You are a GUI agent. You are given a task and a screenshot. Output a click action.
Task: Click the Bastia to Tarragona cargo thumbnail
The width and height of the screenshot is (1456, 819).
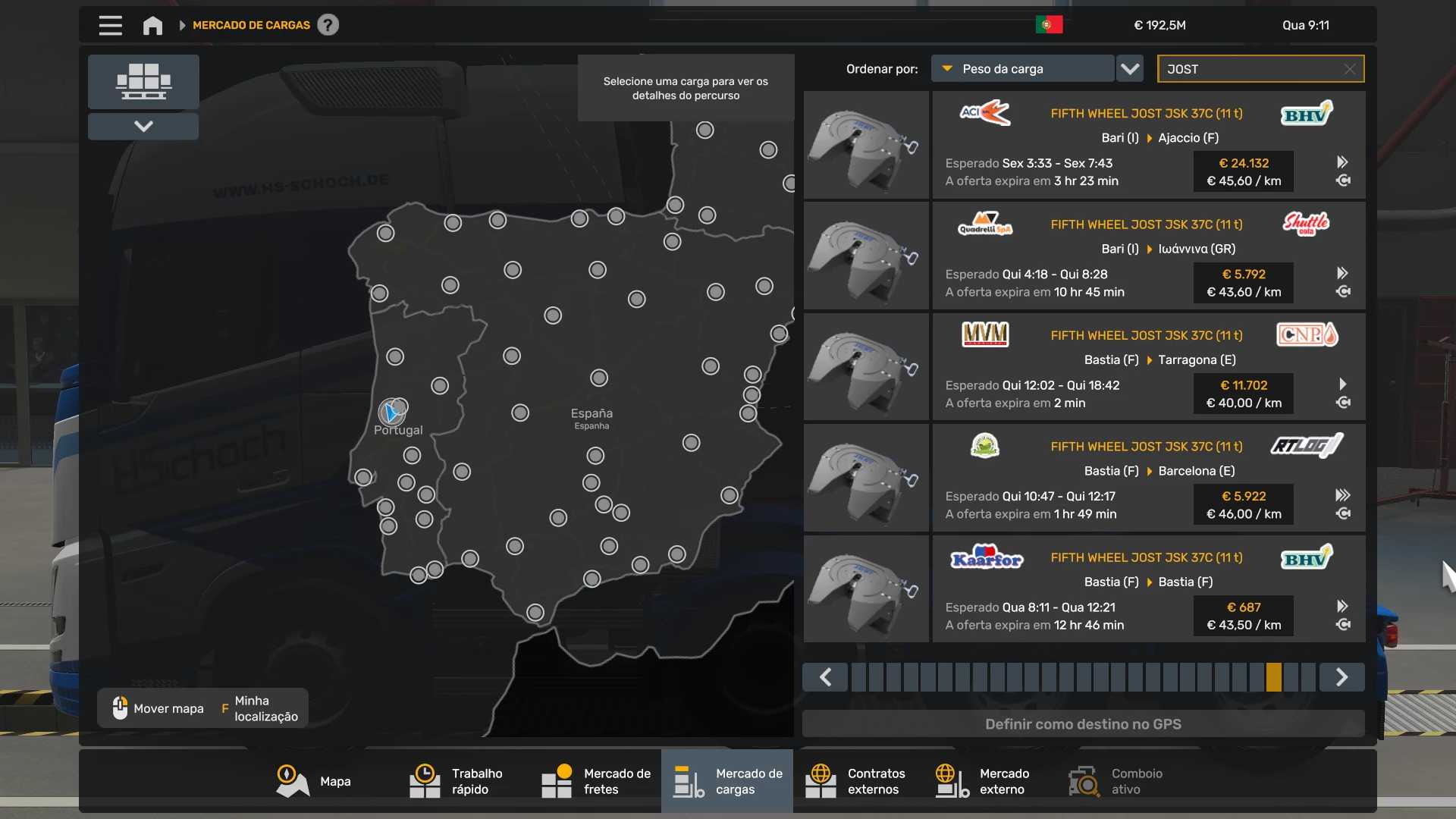tap(866, 367)
